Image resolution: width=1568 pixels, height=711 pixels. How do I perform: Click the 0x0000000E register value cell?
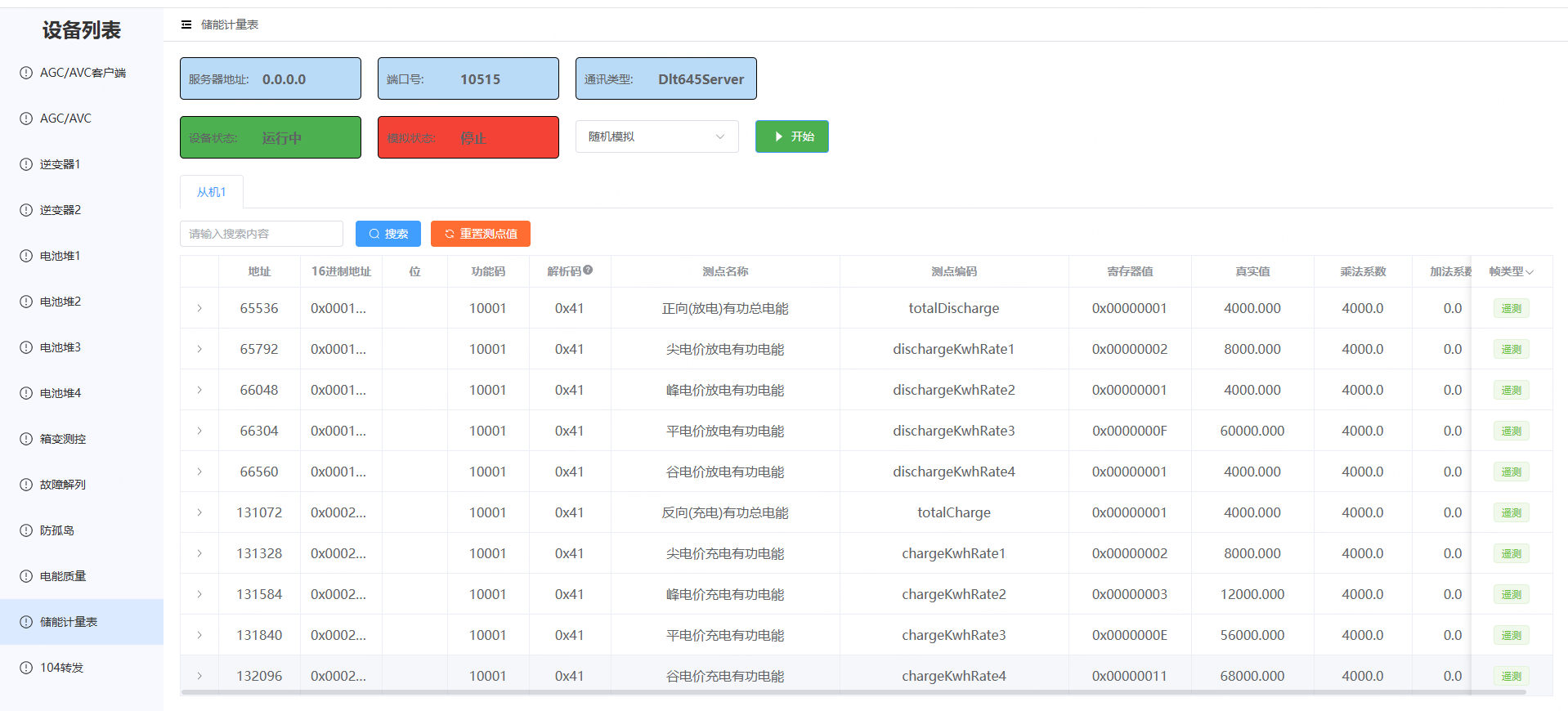point(1130,635)
